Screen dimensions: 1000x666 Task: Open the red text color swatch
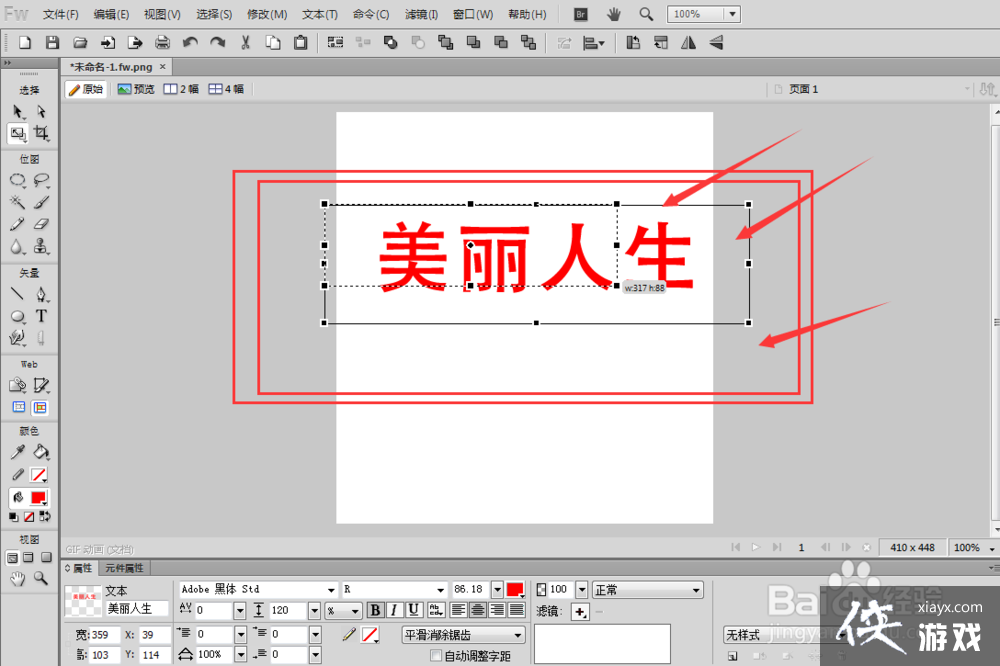(x=515, y=590)
